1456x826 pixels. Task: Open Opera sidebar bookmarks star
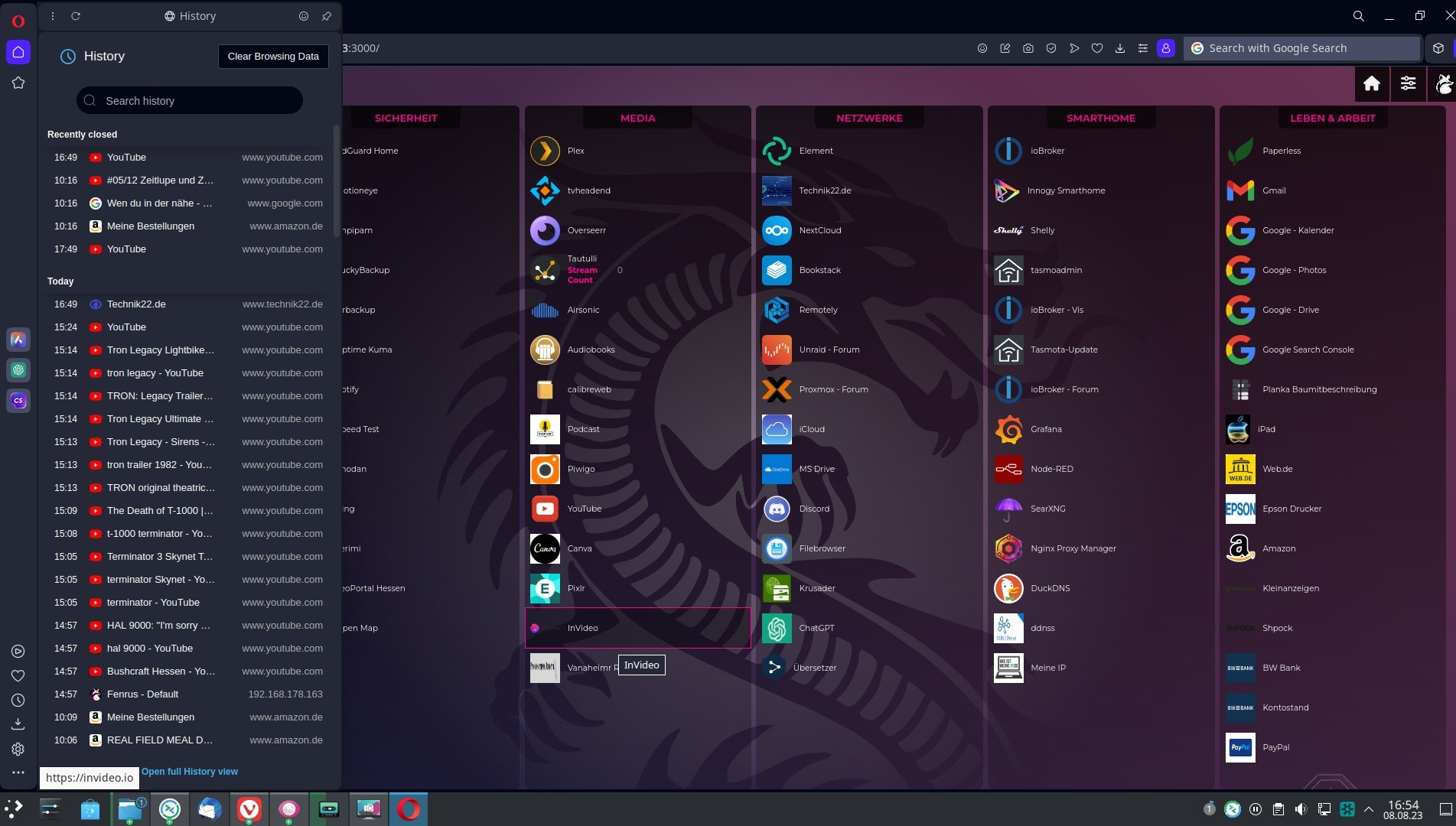tap(18, 83)
